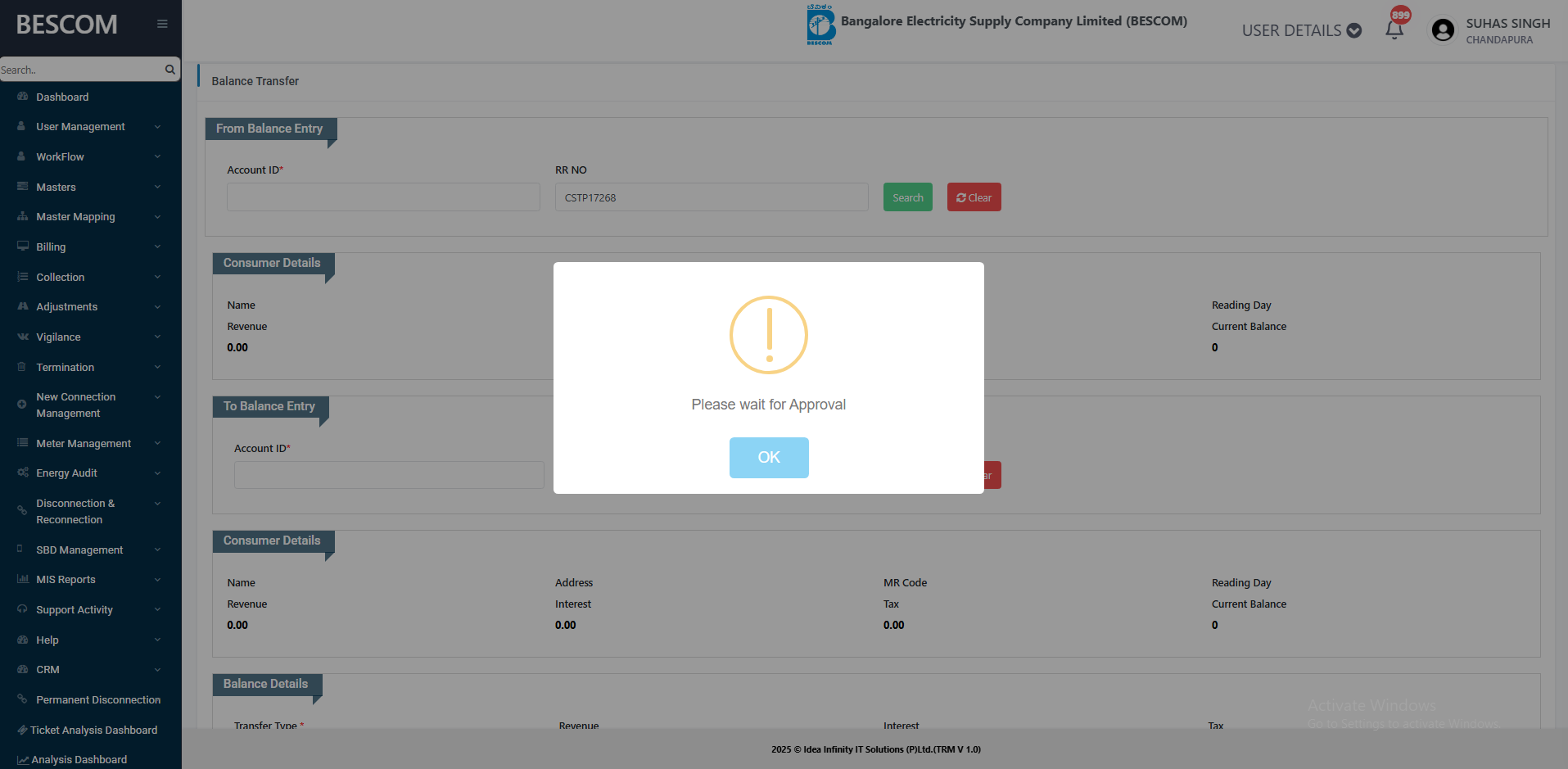Viewport: 1568px width, 769px height.
Task: Click the user avatar icon for Suhas Singh
Action: (x=1443, y=30)
